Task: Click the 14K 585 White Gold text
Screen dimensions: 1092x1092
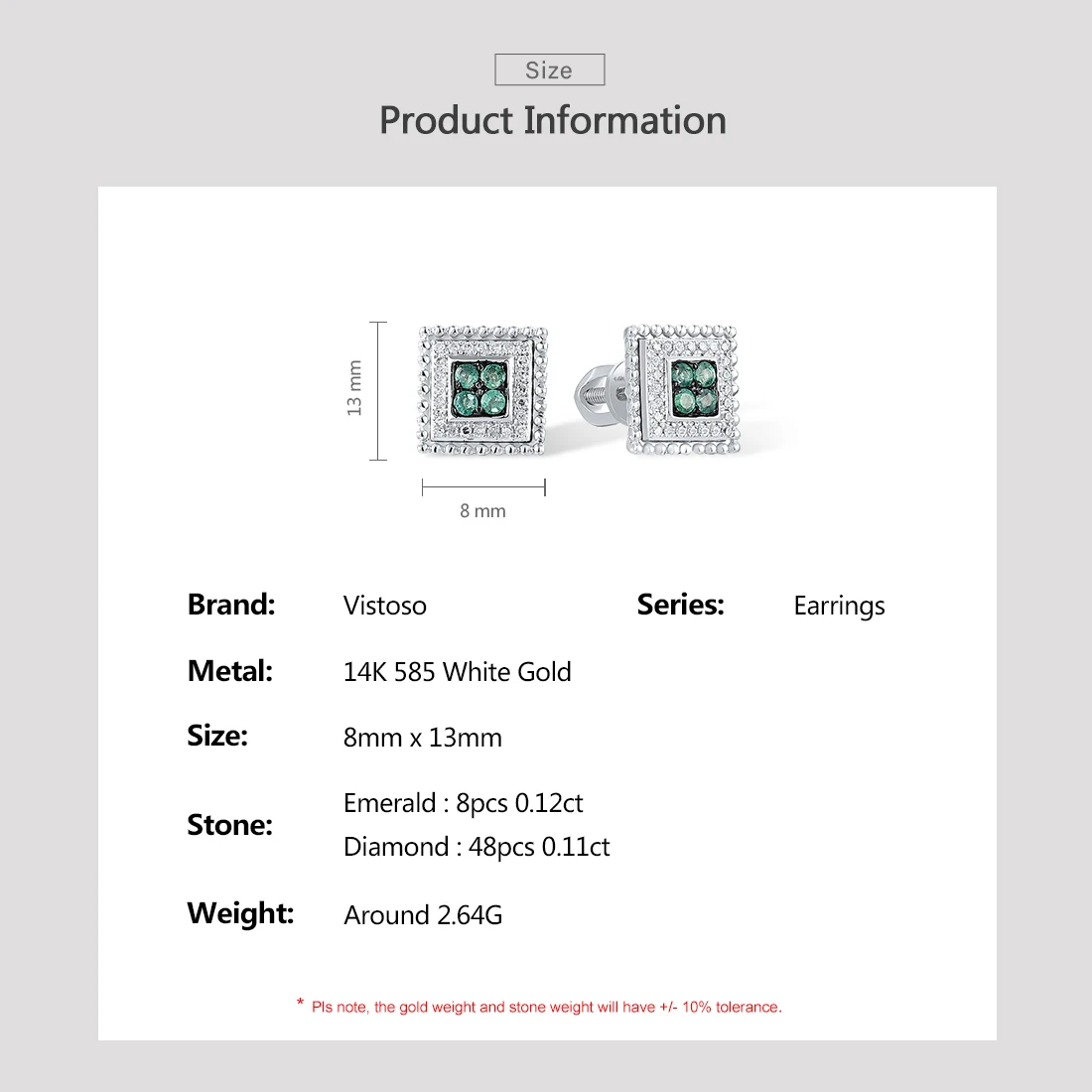Action: click(x=457, y=672)
